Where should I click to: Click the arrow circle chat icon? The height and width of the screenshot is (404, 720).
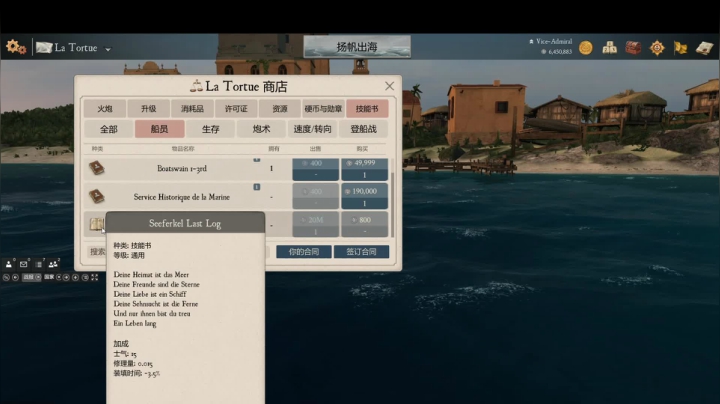(x=15, y=277)
